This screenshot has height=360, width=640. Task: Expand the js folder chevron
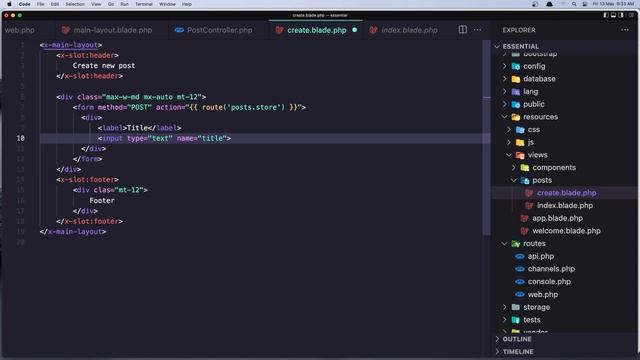tap(509, 142)
